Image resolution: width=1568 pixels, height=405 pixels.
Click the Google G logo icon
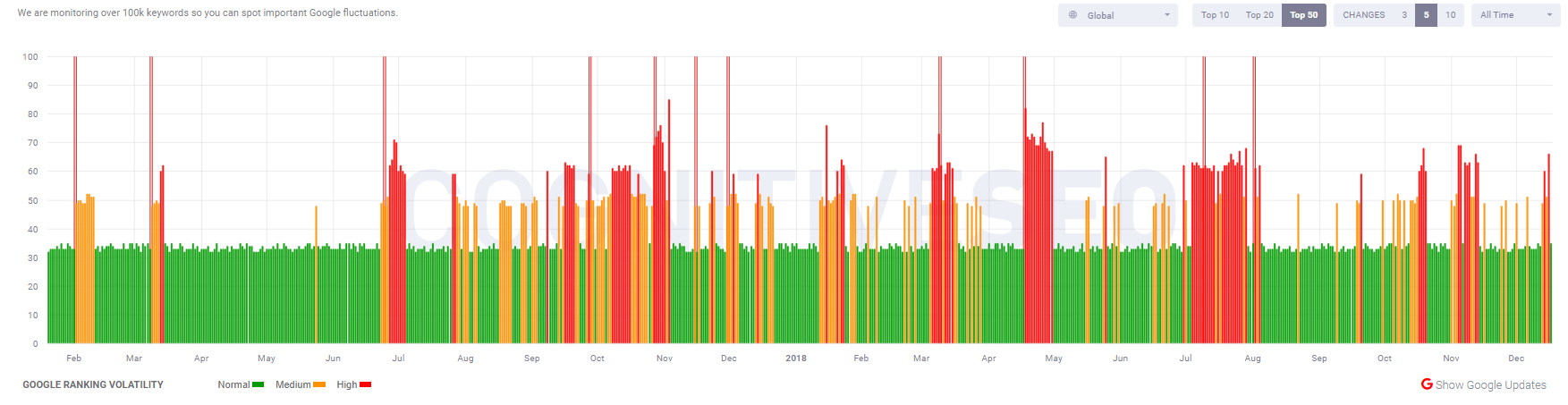[1427, 384]
